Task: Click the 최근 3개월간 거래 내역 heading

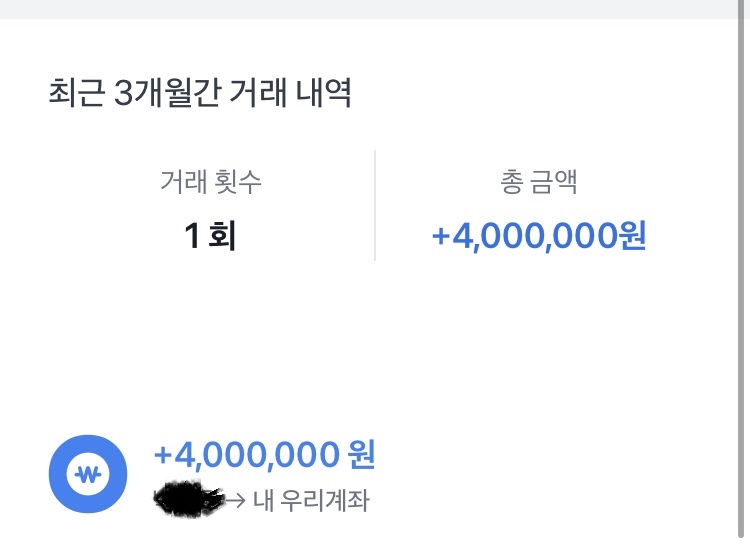Action: [x=200, y=94]
